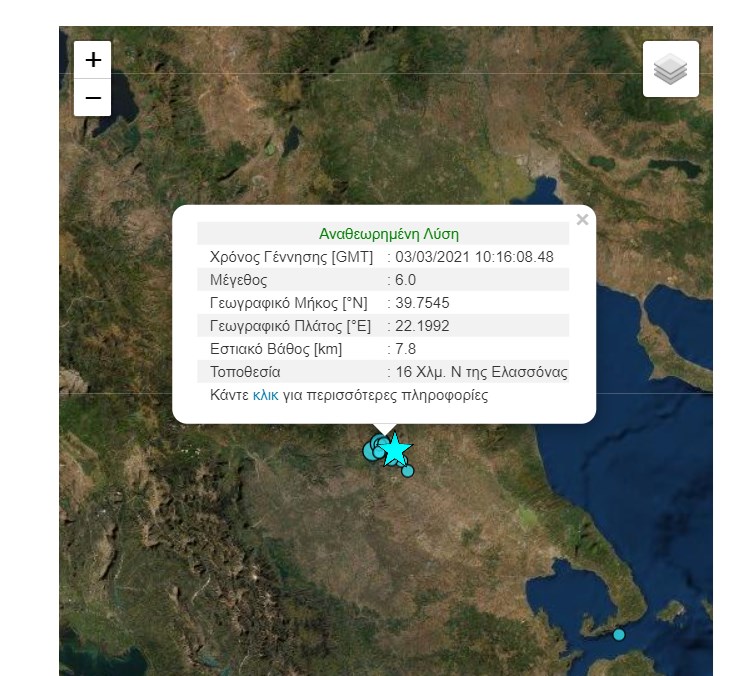Image resolution: width=743 pixels, height=676 pixels.
Task: Click the "Τοποθεσία" row label
Action: point(245,372)
